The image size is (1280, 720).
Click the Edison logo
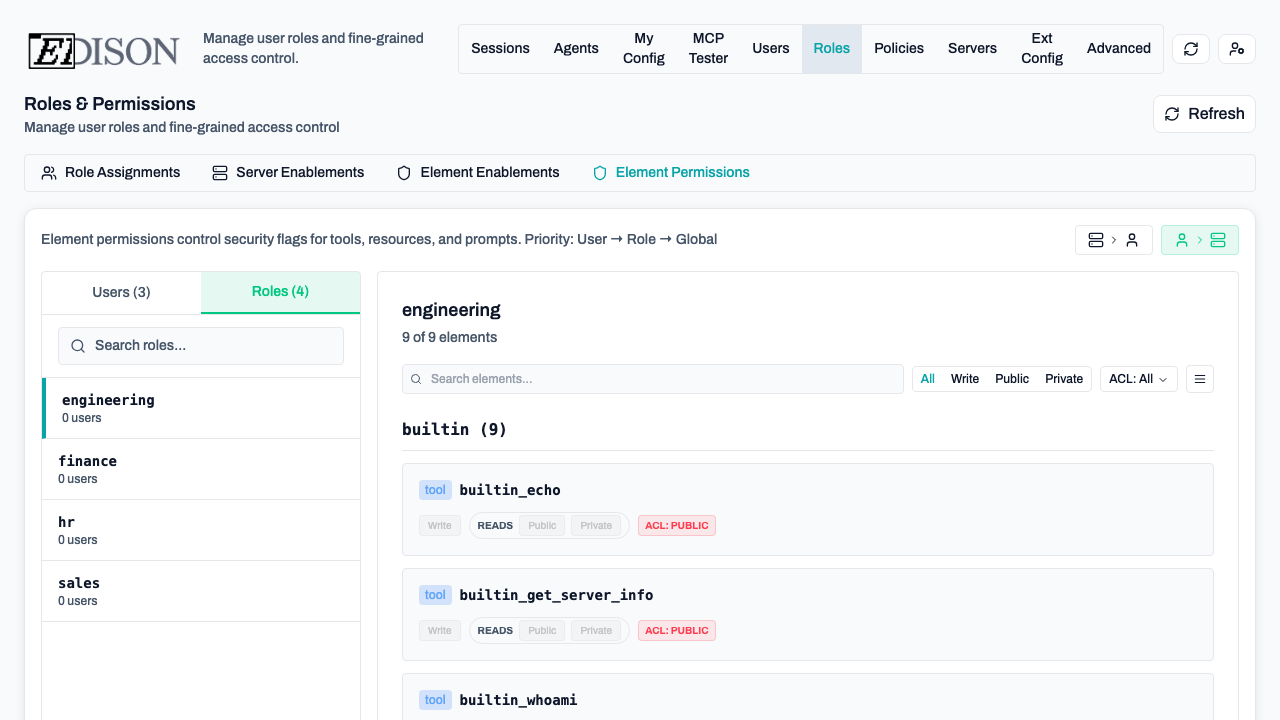click(100, 48)
